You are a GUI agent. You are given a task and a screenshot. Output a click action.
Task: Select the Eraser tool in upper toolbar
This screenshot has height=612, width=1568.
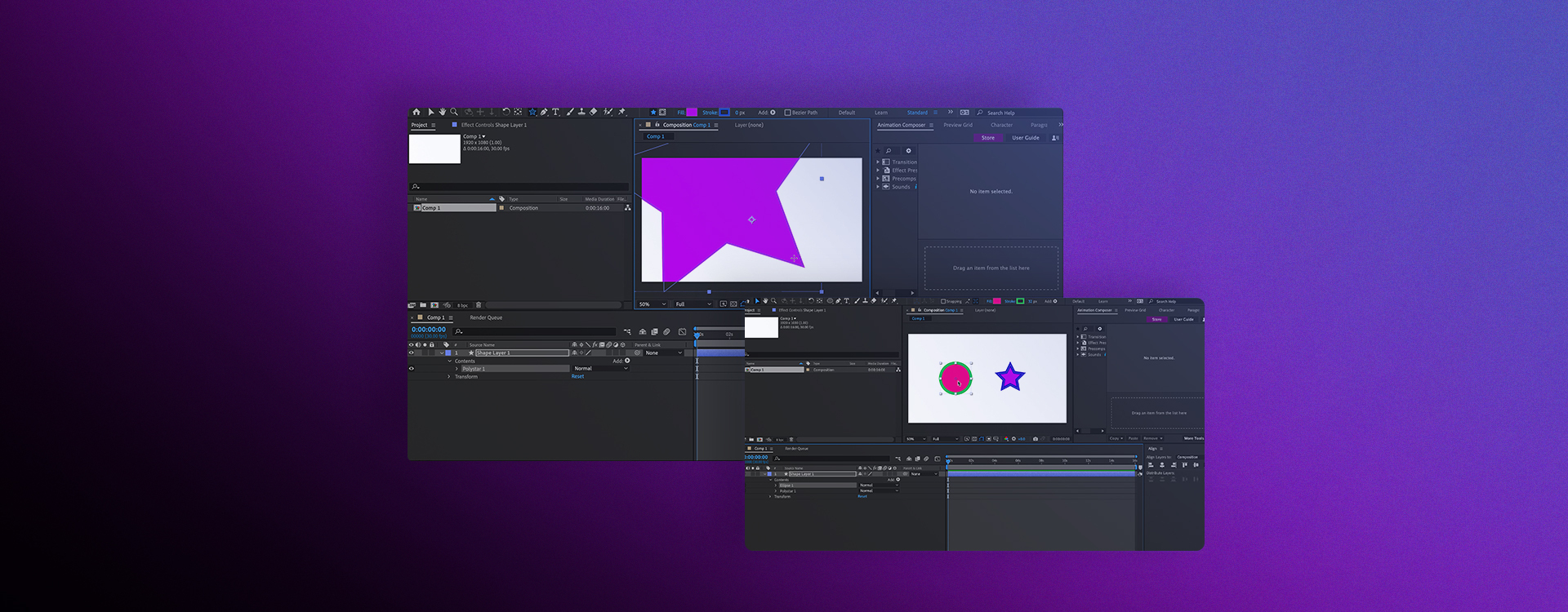[594, 112]
